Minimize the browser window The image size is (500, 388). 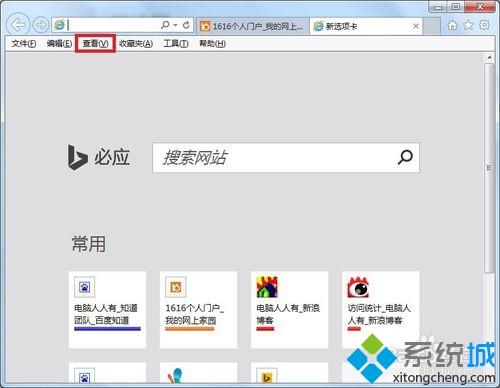pos(438,7)
